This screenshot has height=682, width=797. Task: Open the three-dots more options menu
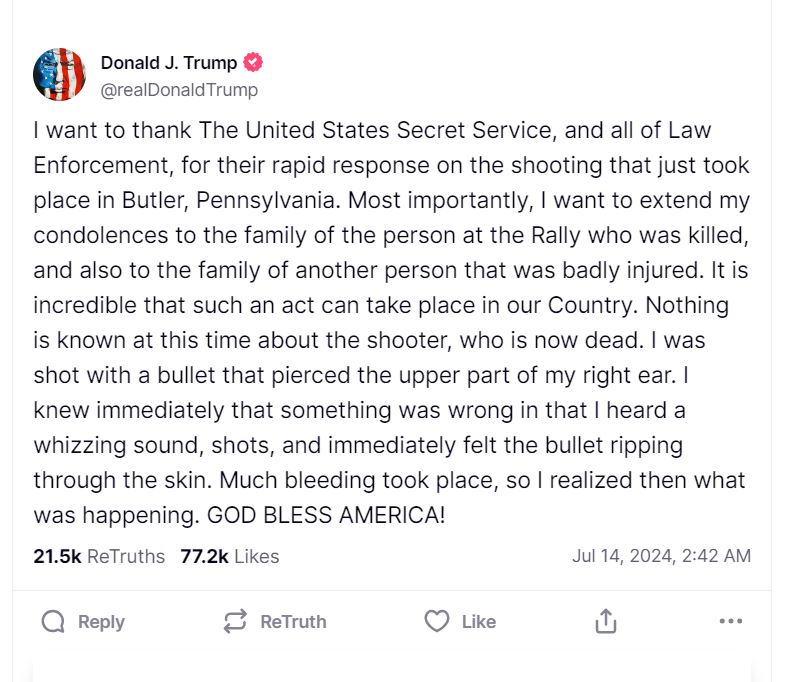point(731,622)
